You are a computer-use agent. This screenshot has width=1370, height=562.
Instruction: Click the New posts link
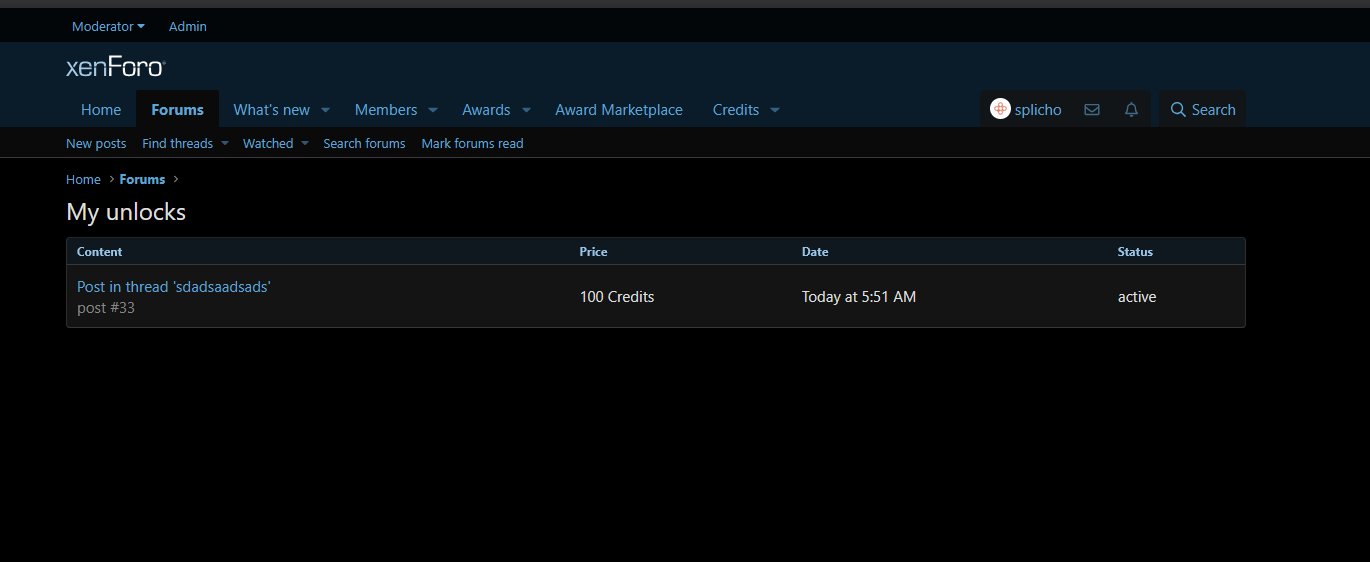tap(96, 144)
